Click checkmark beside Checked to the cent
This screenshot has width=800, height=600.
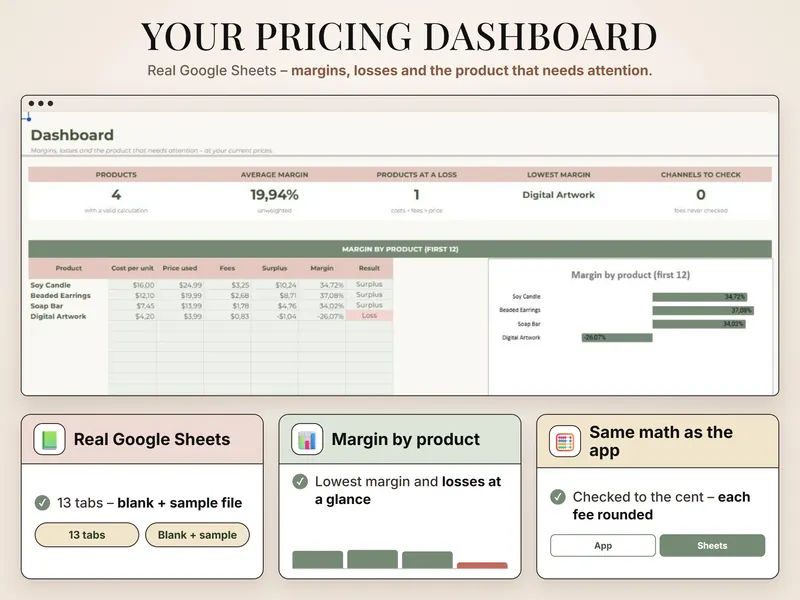coord(558,497)
